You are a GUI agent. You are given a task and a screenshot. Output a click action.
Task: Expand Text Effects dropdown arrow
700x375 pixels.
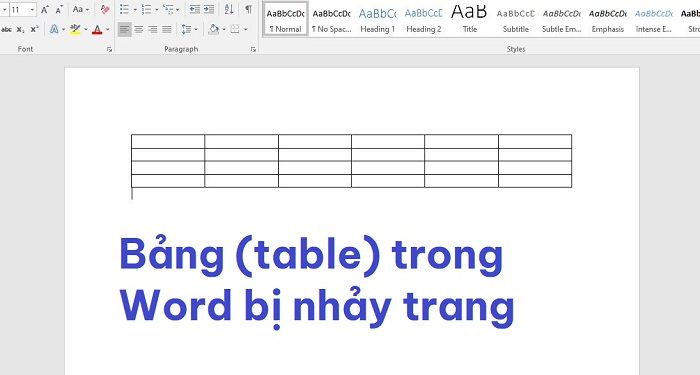(63, 30)
